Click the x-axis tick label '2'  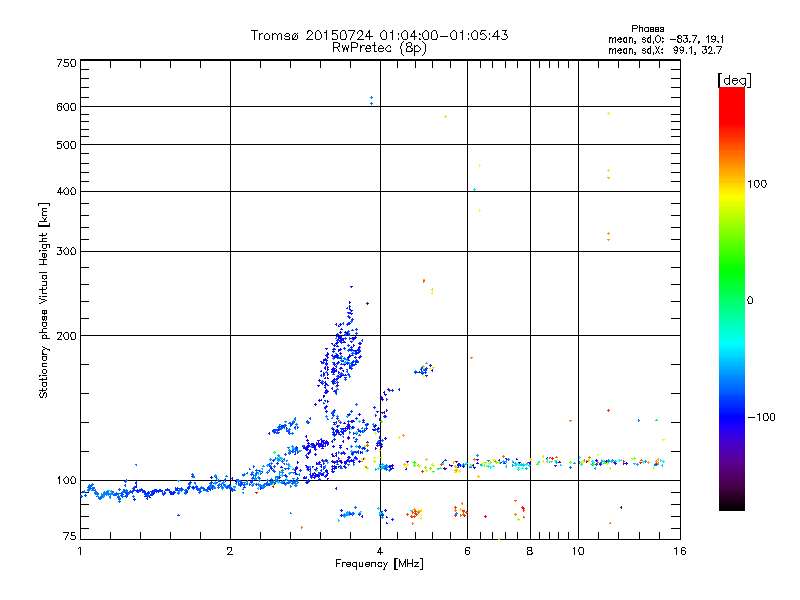click(x=230, y=551)
